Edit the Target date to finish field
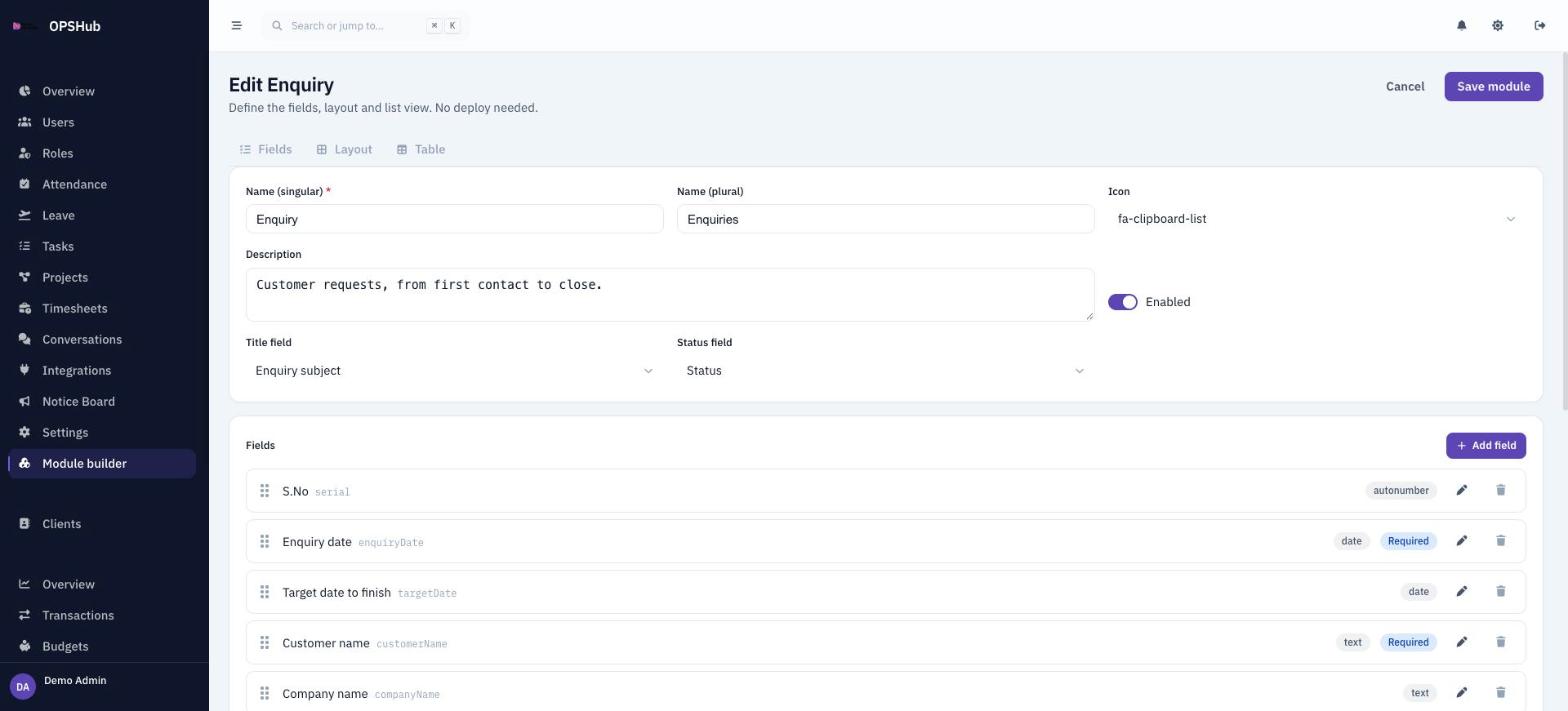1568x711 pixels. tap(1461, 592)
